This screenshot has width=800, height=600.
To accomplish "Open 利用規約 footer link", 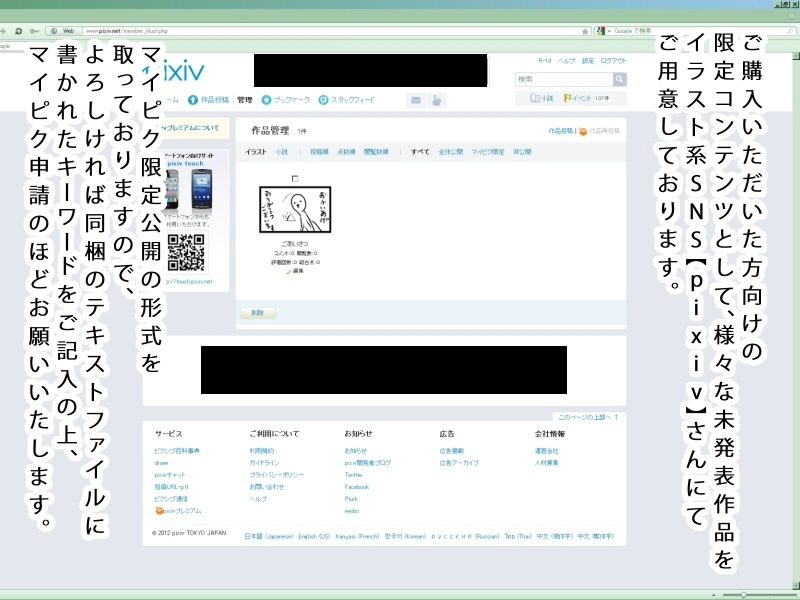I will (262, 451).
